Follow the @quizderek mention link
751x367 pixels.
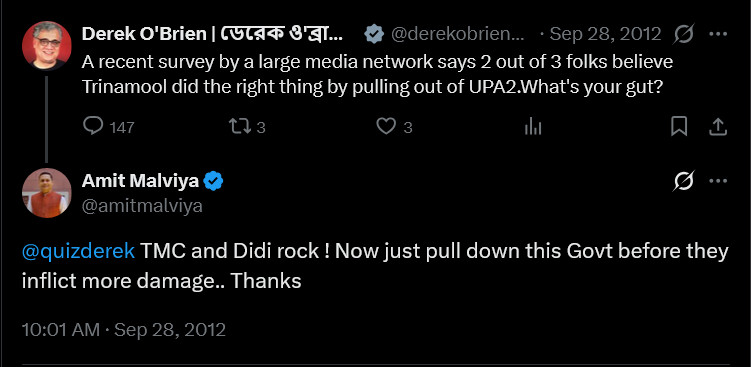[79, 252]
